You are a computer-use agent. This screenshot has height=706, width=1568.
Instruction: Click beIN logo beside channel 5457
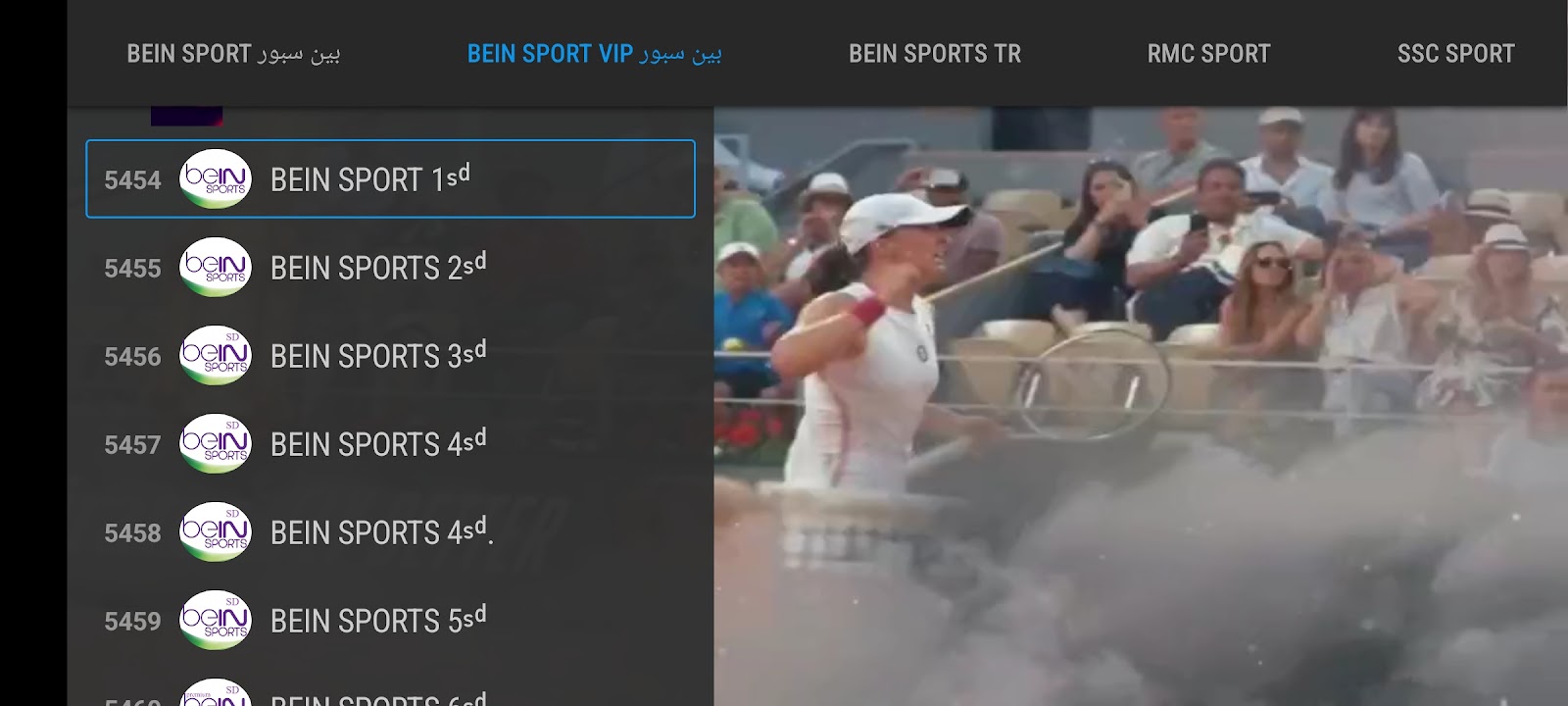(216, 443)
